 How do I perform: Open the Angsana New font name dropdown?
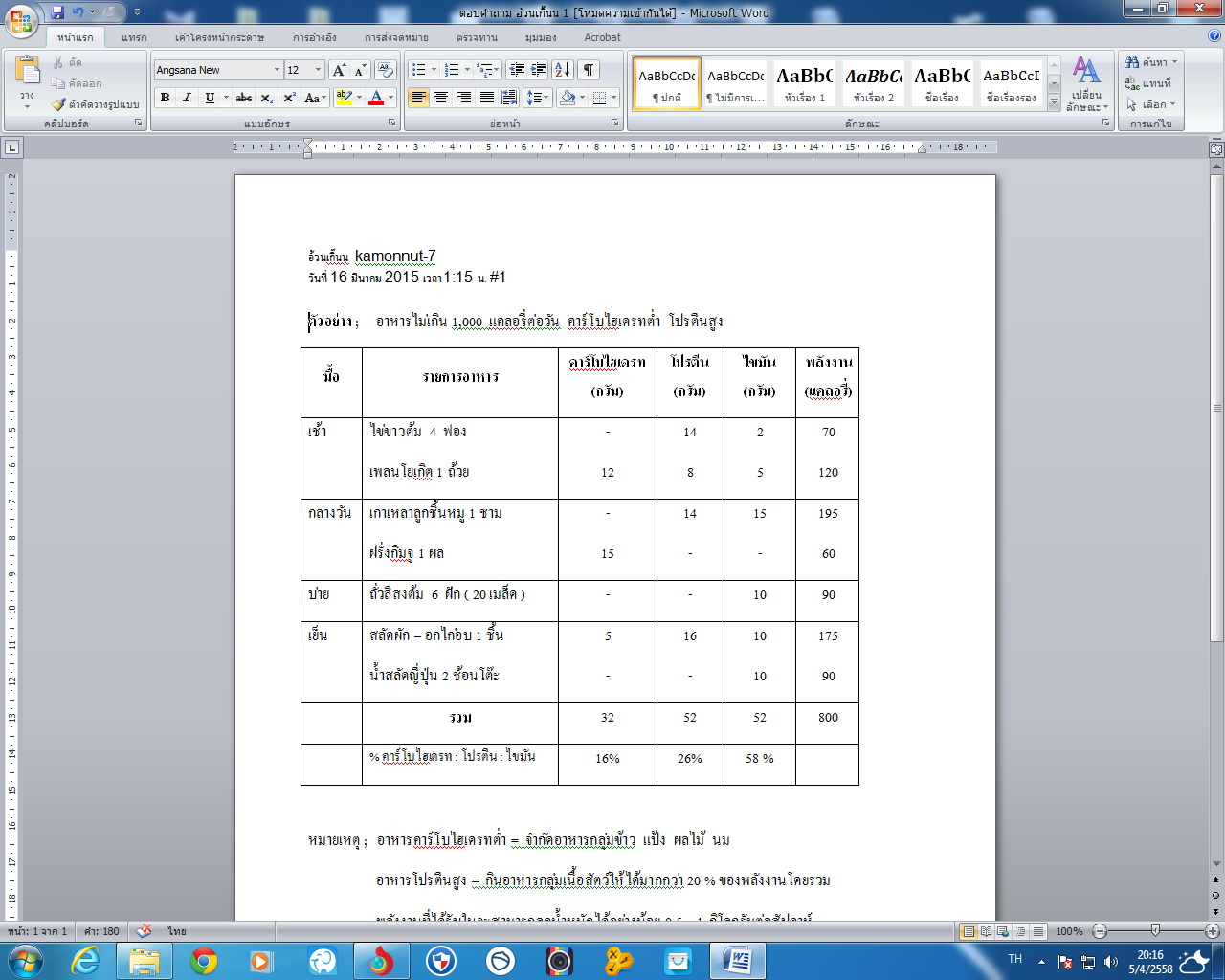pyautogui.click(x=277, y=70)
